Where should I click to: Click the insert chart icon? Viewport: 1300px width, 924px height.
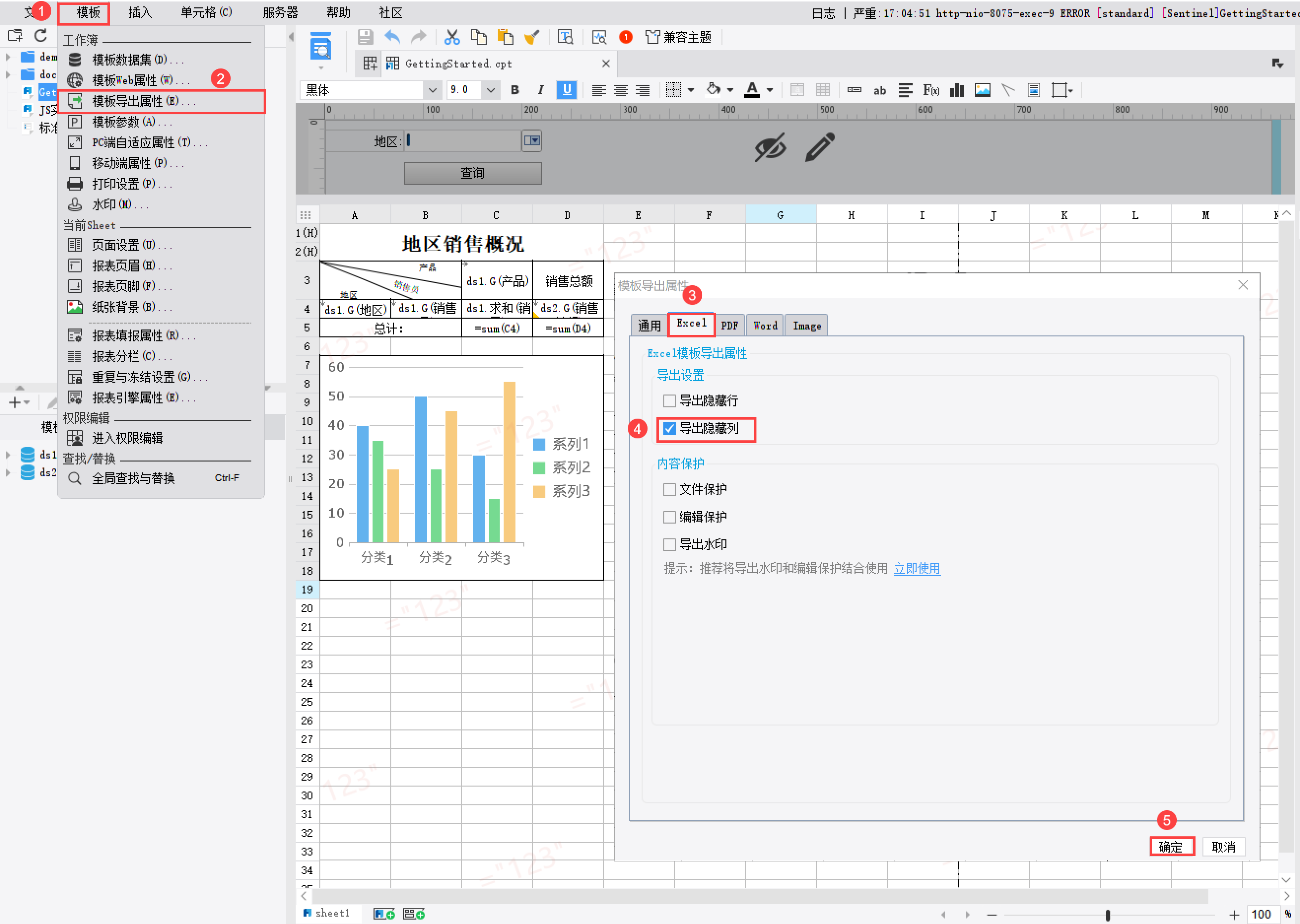click(957, 90)
